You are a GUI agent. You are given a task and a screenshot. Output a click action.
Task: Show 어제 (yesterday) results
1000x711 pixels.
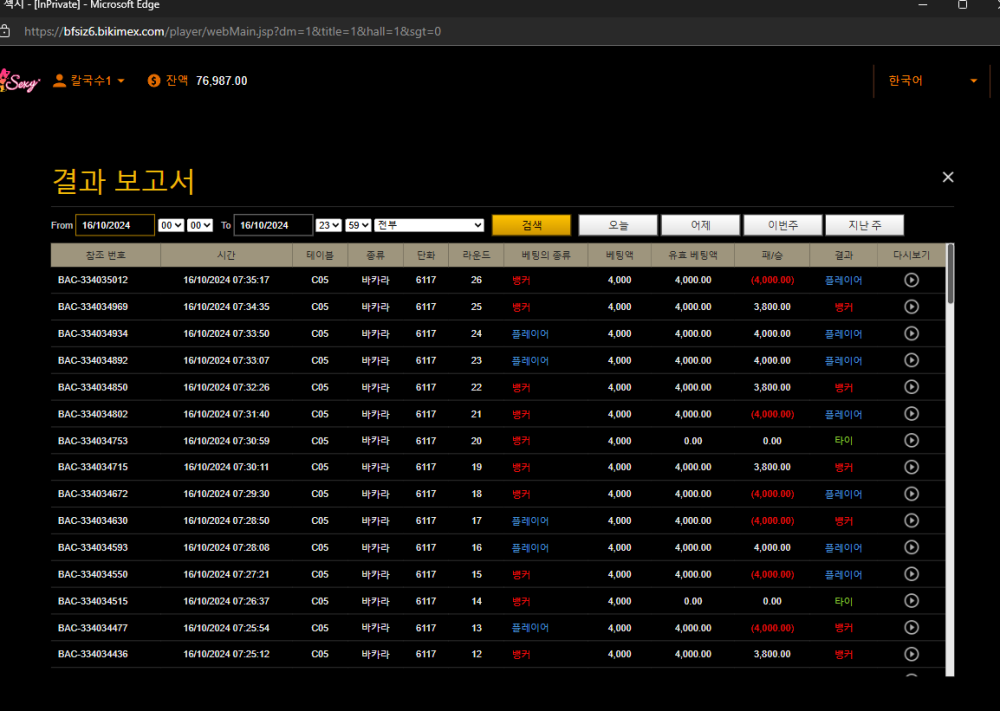click(x=701, y=225)
